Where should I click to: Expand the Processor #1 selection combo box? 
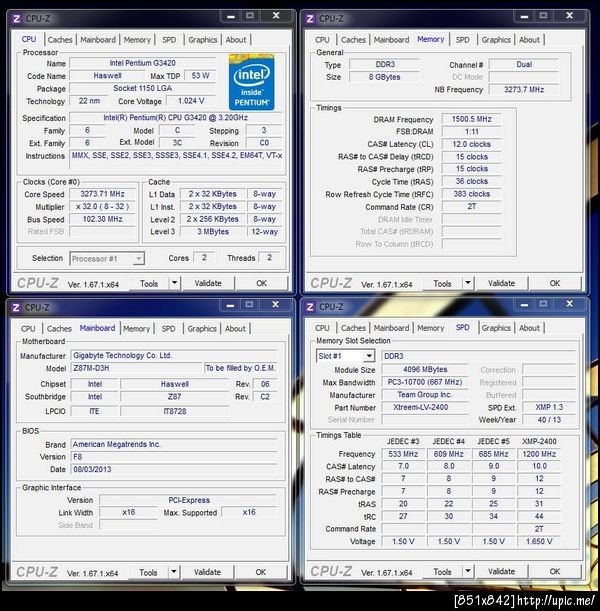(x=138, y=258)
